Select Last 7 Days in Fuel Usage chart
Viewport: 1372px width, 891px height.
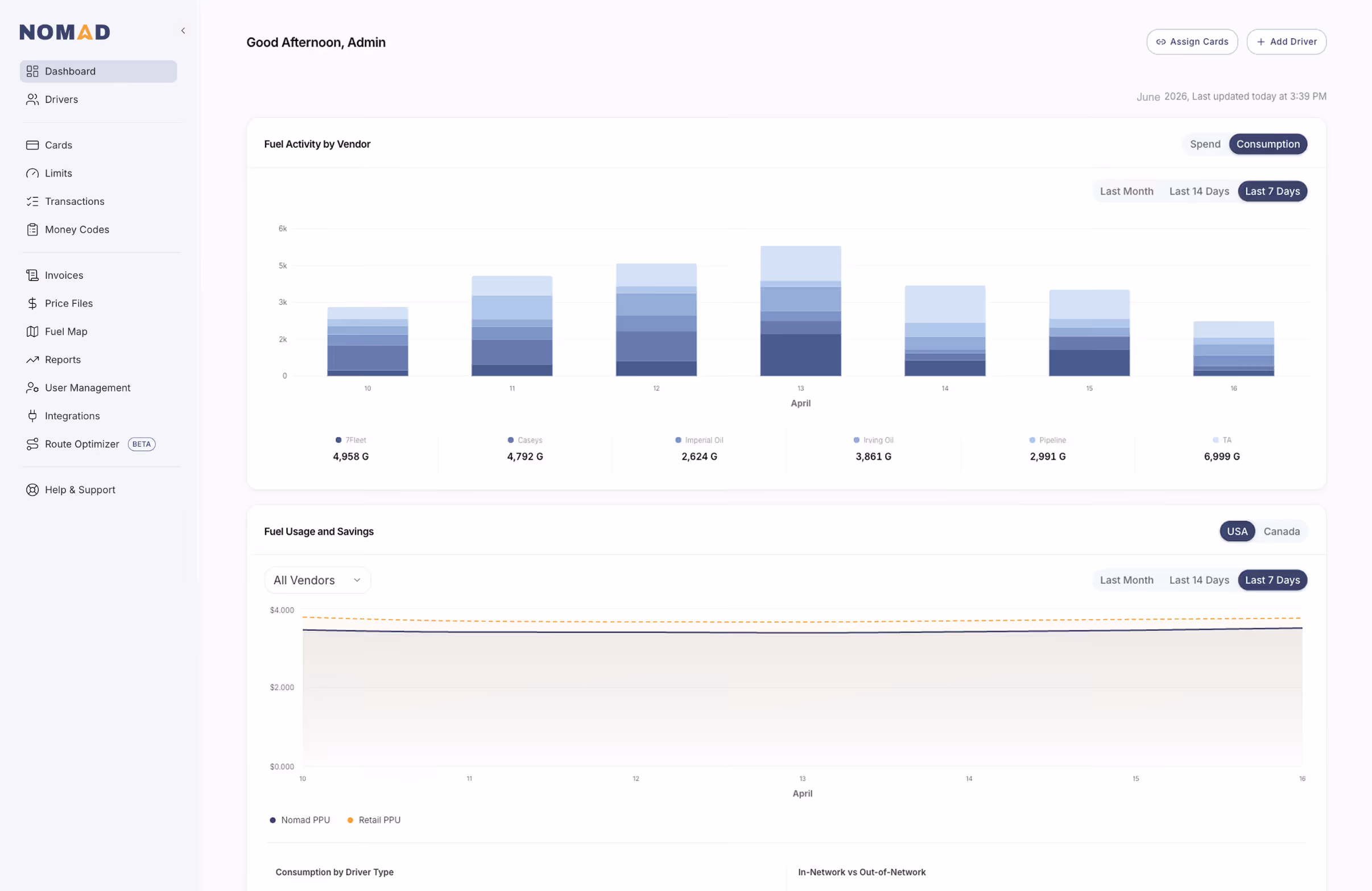point(1272,580)
